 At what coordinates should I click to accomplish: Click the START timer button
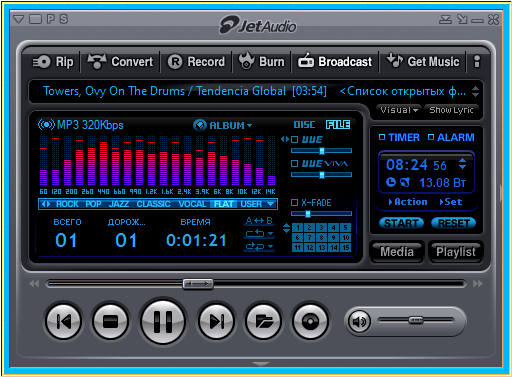point(401,223)
